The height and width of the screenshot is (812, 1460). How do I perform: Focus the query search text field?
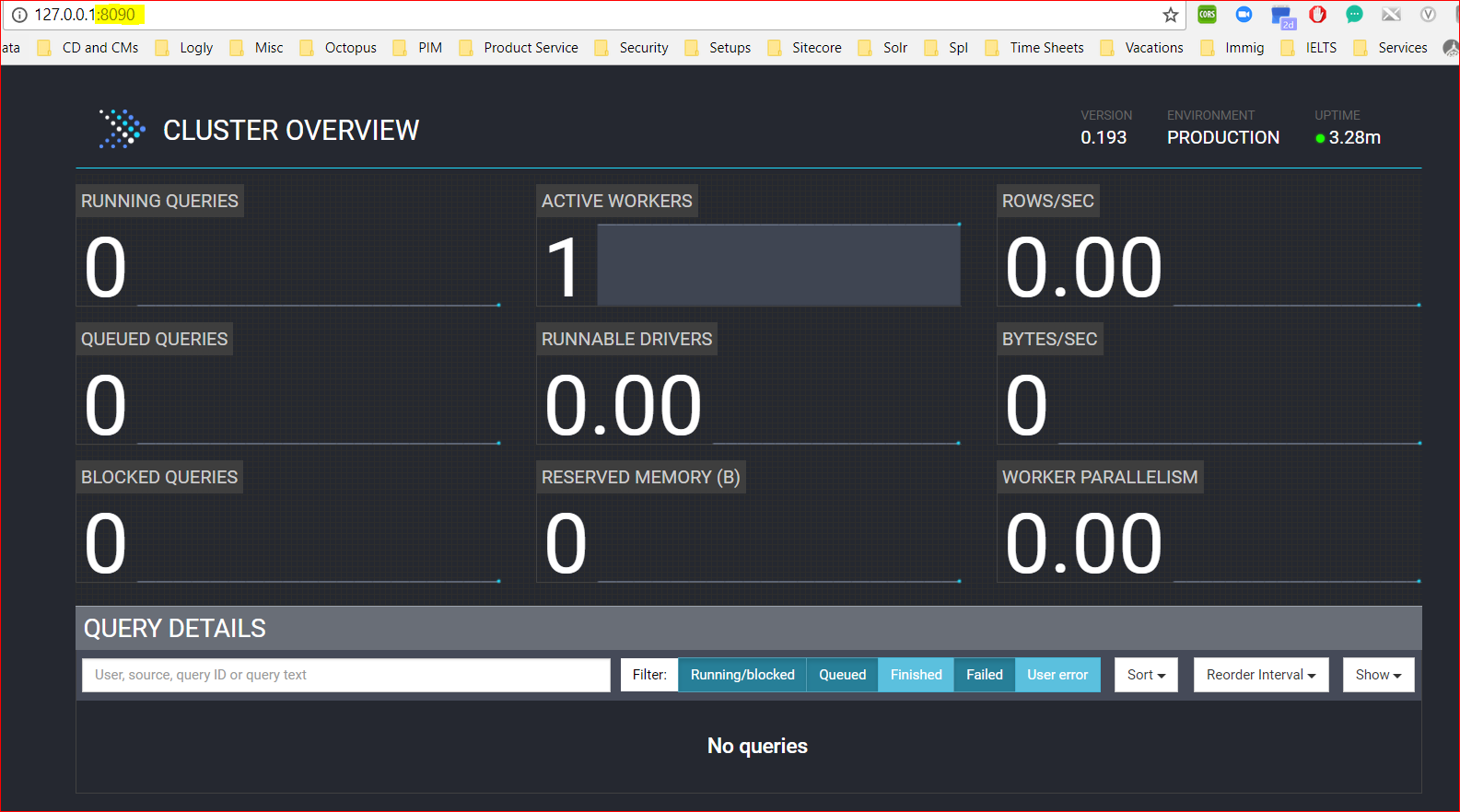click(346, 675)
